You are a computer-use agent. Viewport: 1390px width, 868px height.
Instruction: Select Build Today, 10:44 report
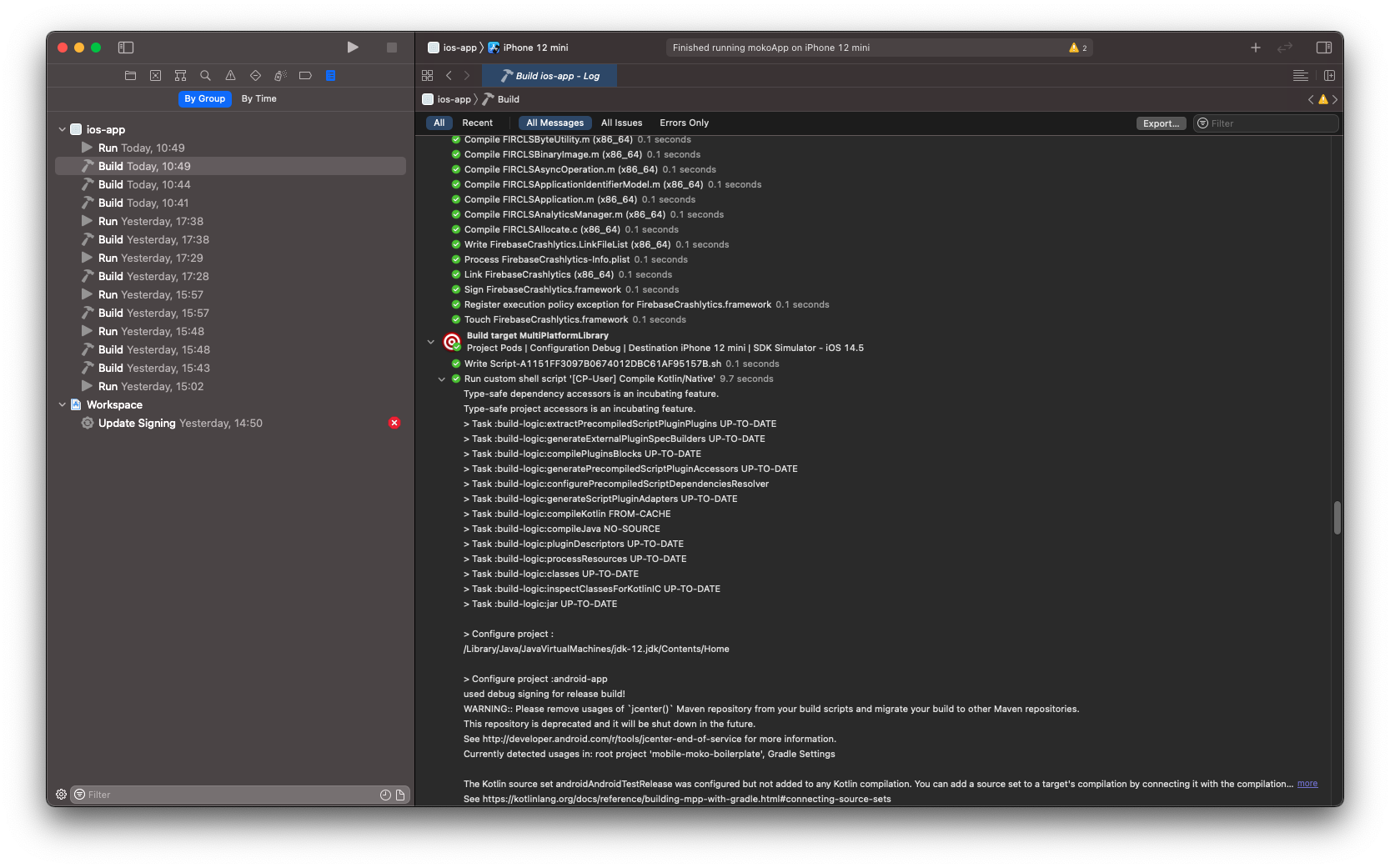[x=230, y=184]
